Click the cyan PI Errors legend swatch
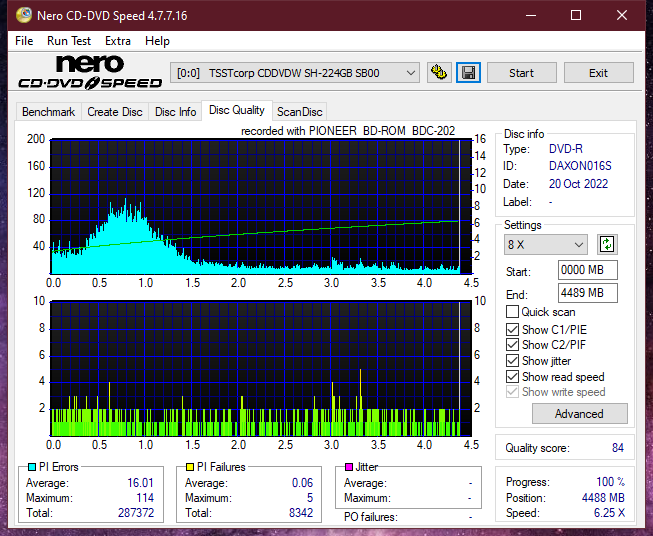 click(32, 467)
